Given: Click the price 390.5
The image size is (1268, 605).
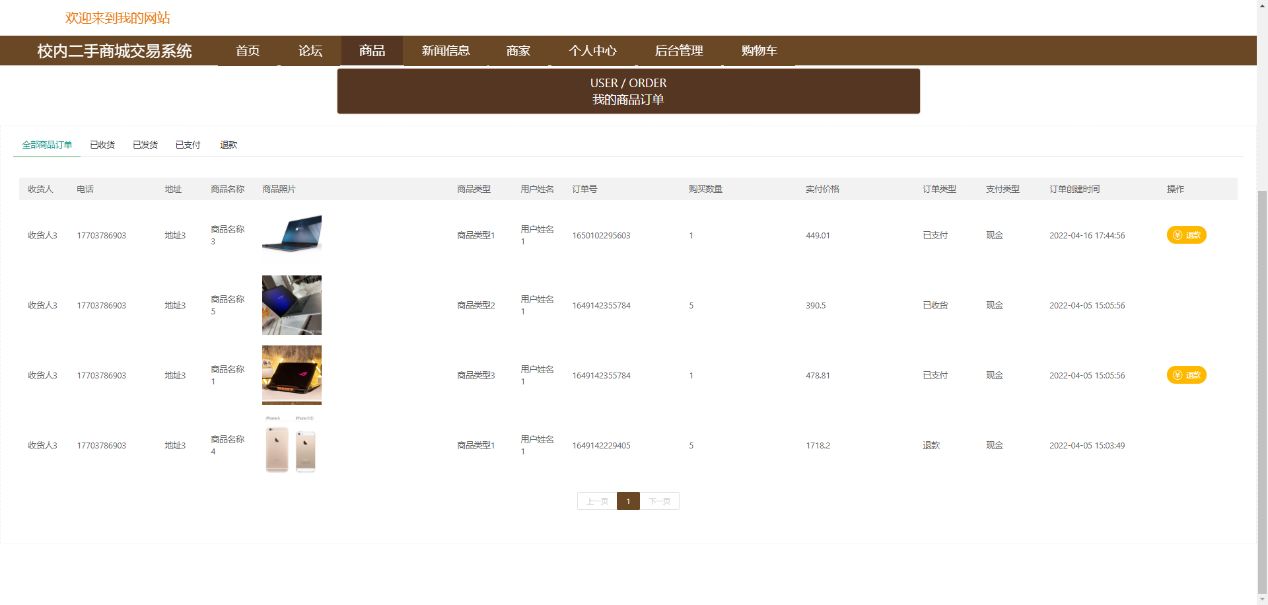Looking at the screenshot, I should [x=816, y=306].
